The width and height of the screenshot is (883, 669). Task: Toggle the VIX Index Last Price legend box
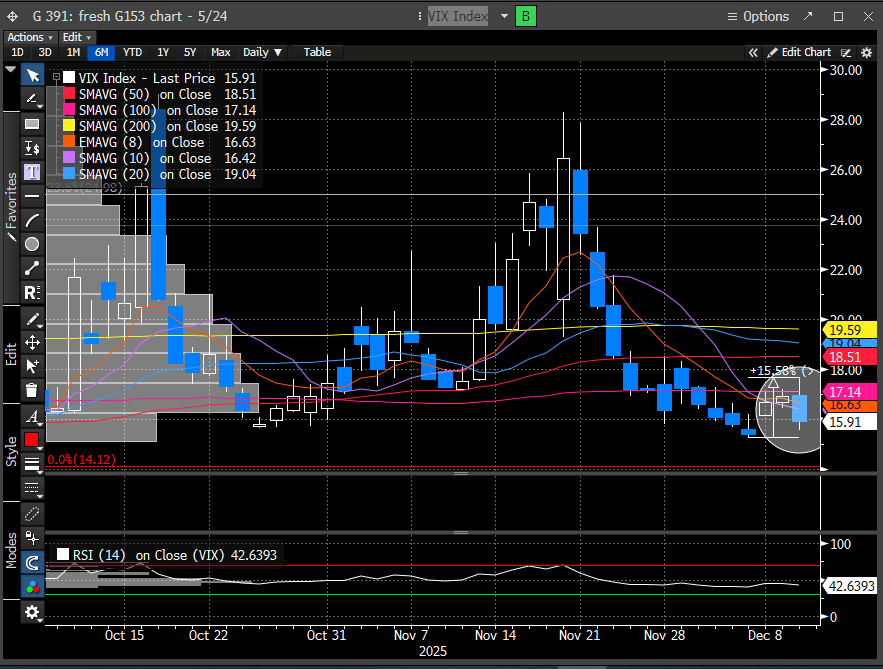68,78
